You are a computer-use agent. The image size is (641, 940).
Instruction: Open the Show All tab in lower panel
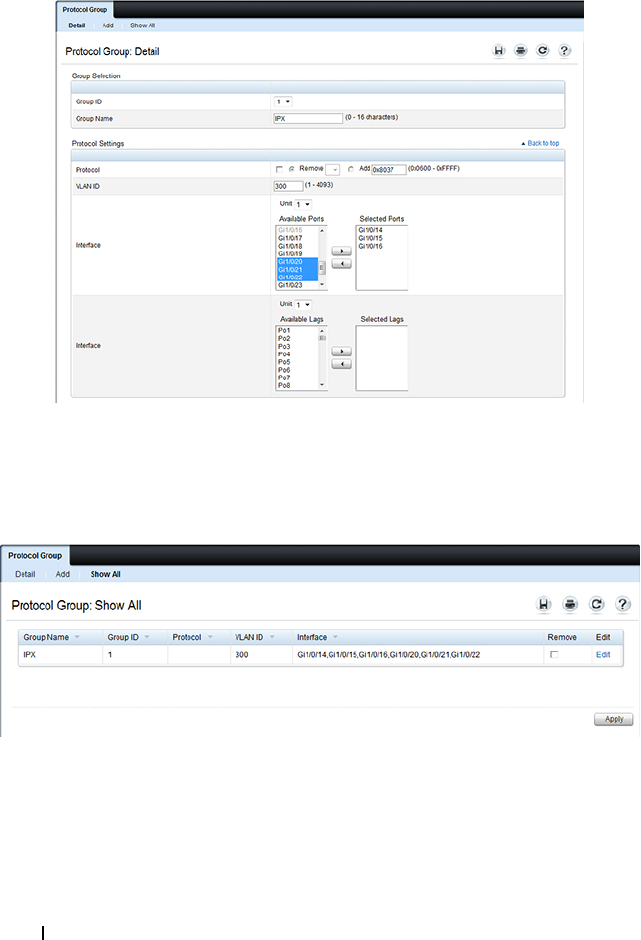tap(106, 574)
